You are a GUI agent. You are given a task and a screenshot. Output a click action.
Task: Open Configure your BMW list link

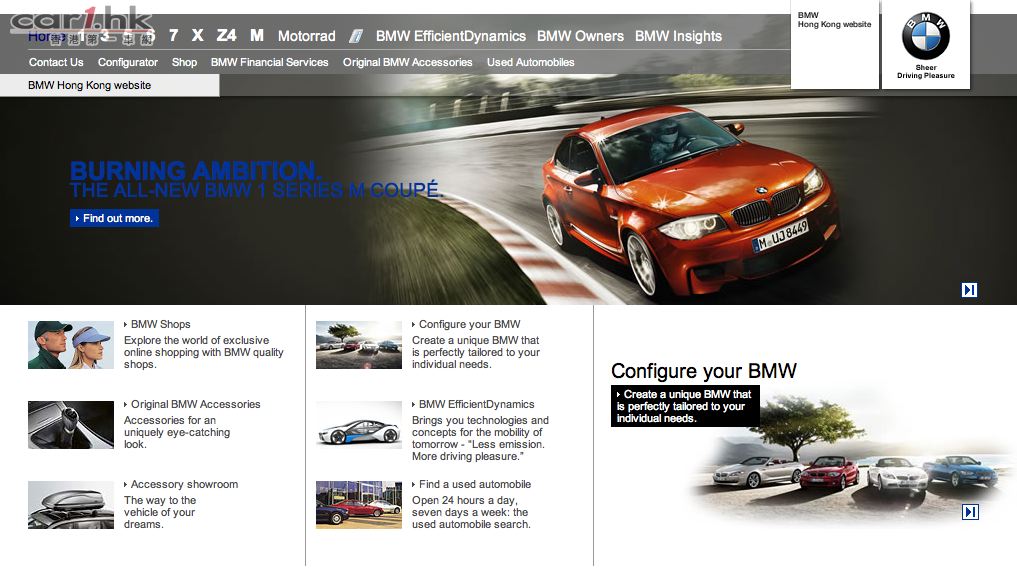[469, 324]
